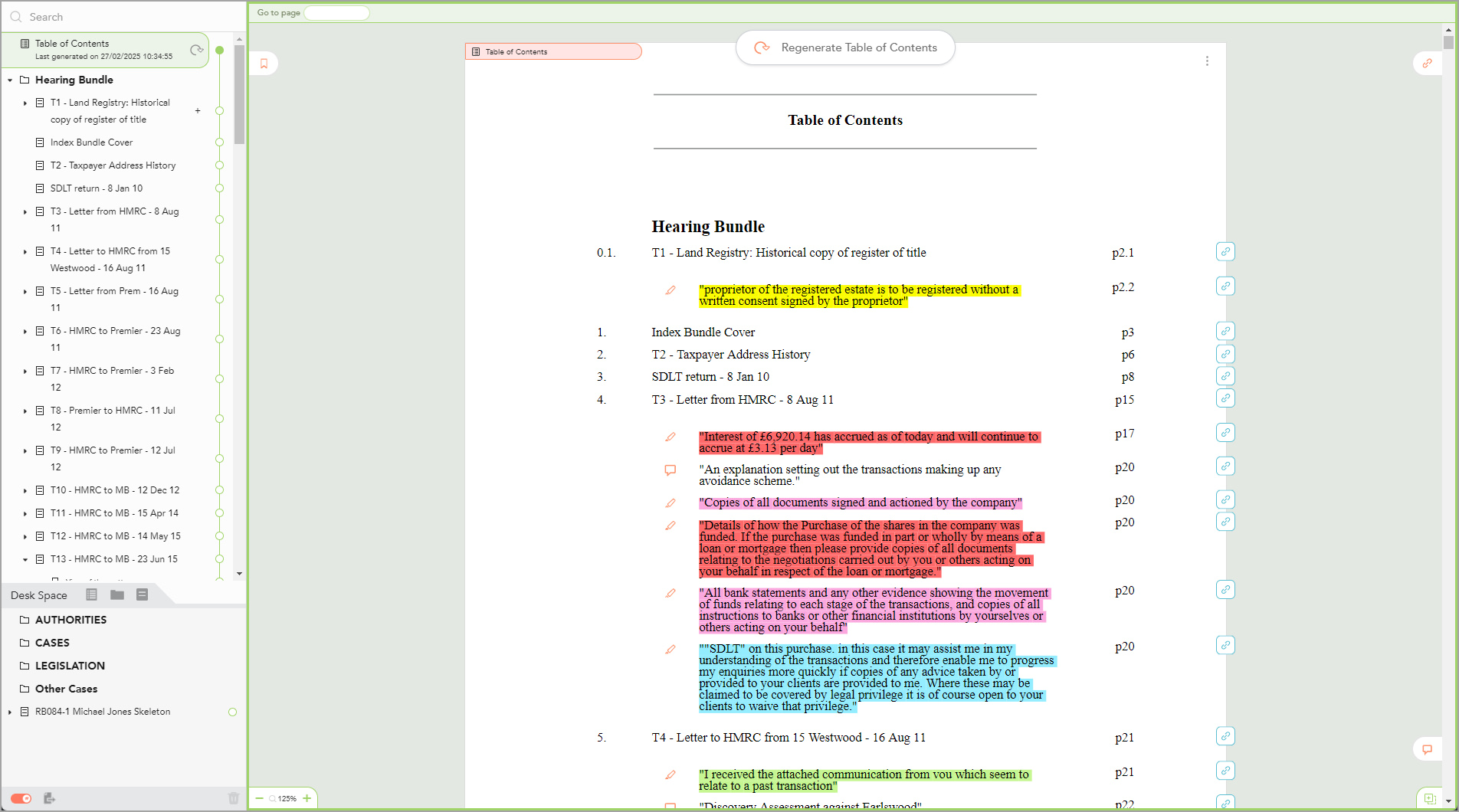Viewport: 1459px width, 812px height.
Task: Expand T6 - HMRC to Premier tree item
Action: click(x=25, y=331)
